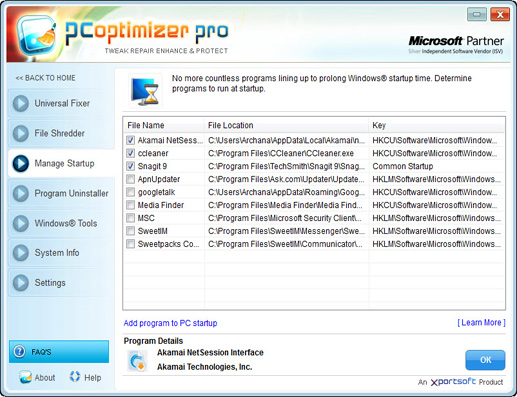The width and height of the screenshot is (517, 397).
Task: Select the Manage Startup section
Action: coord(61,163)
